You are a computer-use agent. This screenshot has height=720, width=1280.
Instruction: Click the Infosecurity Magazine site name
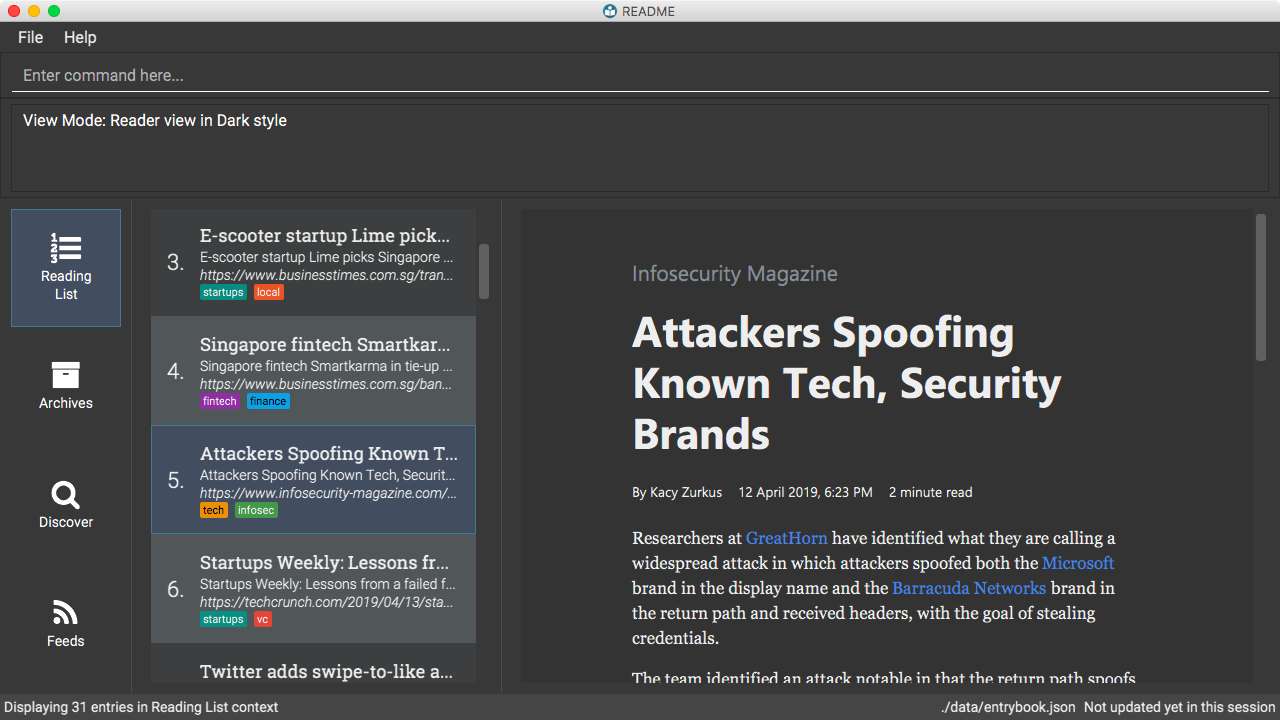pyautogui.click(x=735, y=274)
